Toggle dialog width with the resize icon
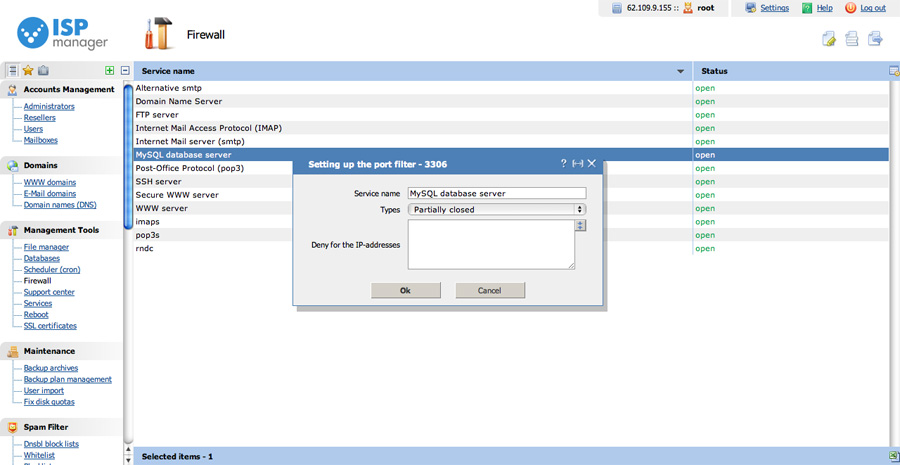Image resolution: width=900 pixels, height=465 pixels. 577,163
